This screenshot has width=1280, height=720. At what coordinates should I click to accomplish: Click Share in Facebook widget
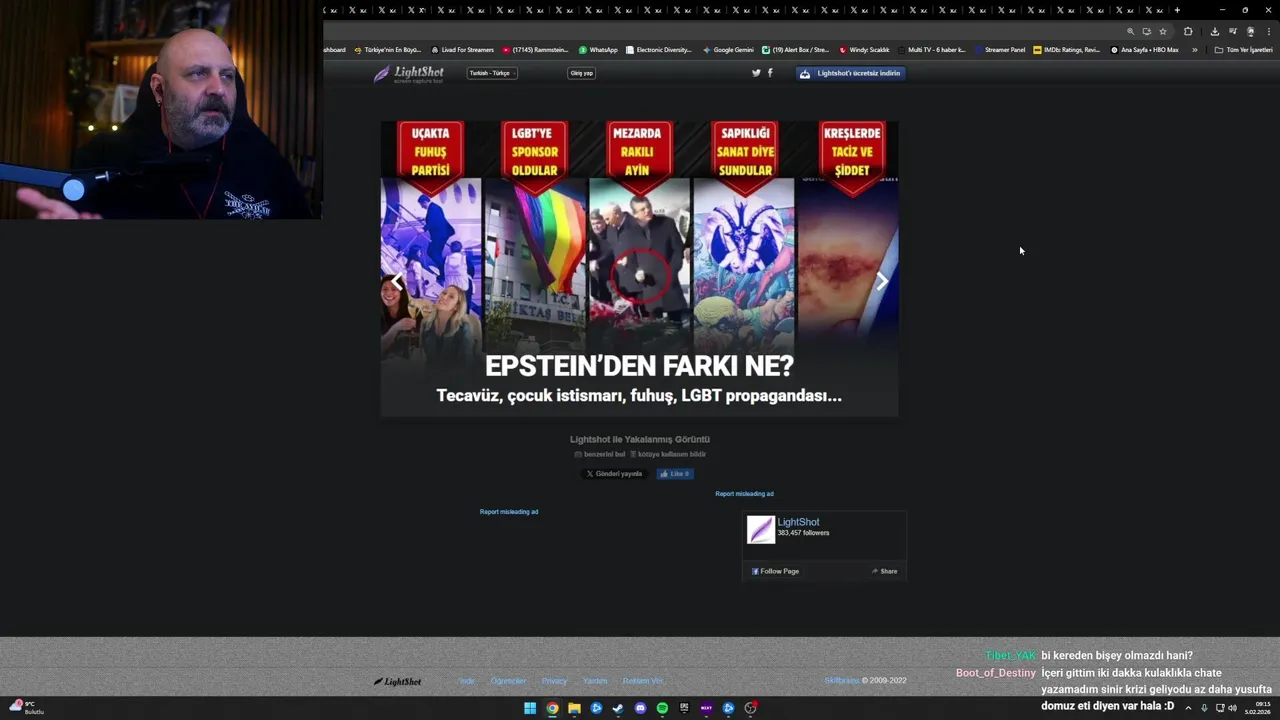click(884, 571)
